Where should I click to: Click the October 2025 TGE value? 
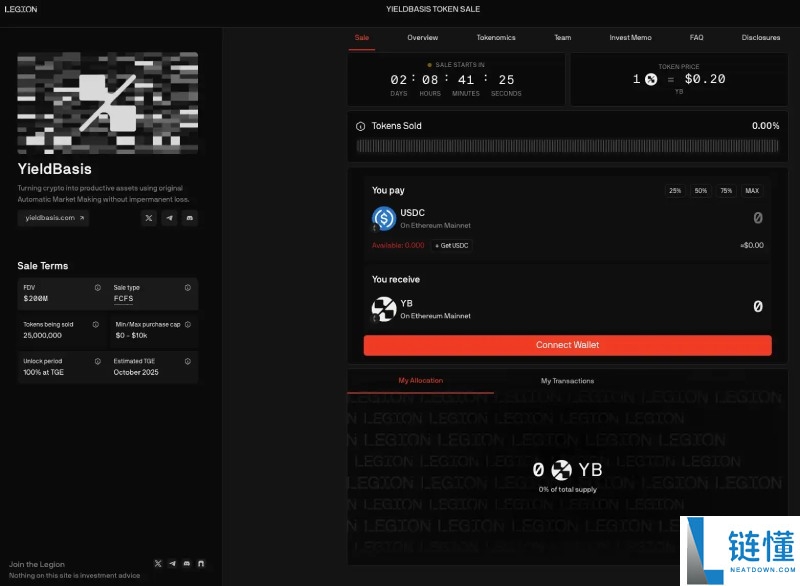[136, 372]
